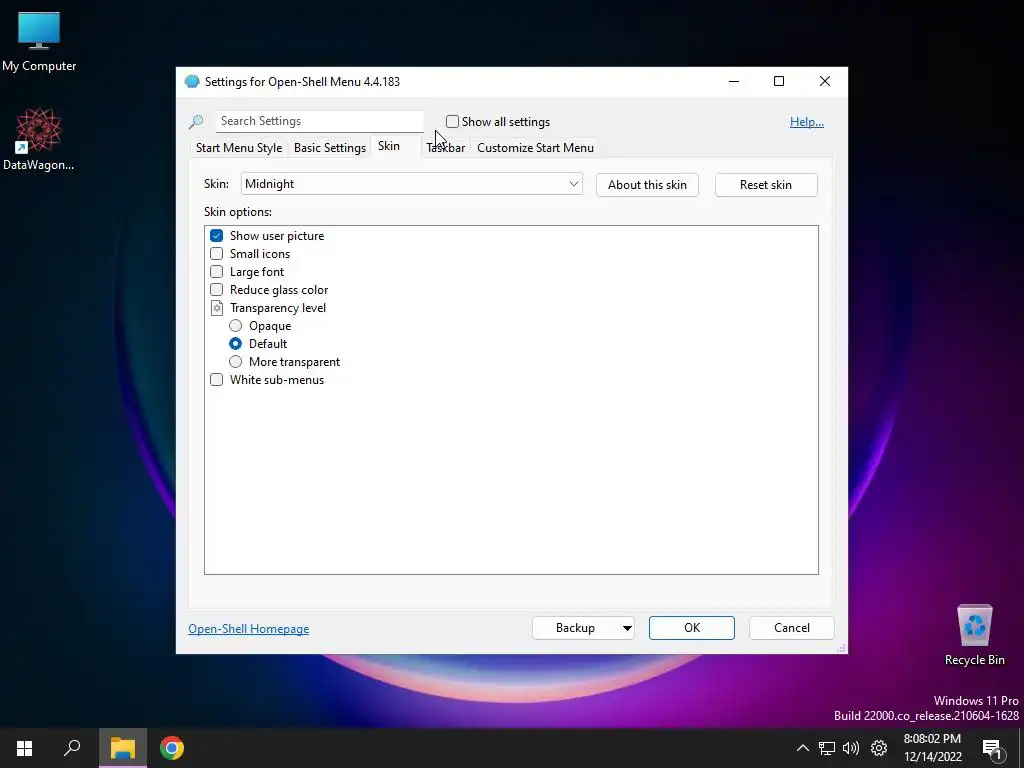Select Opaque transparency radio
Screen dimensions: 1024x768
click(235, 326)
